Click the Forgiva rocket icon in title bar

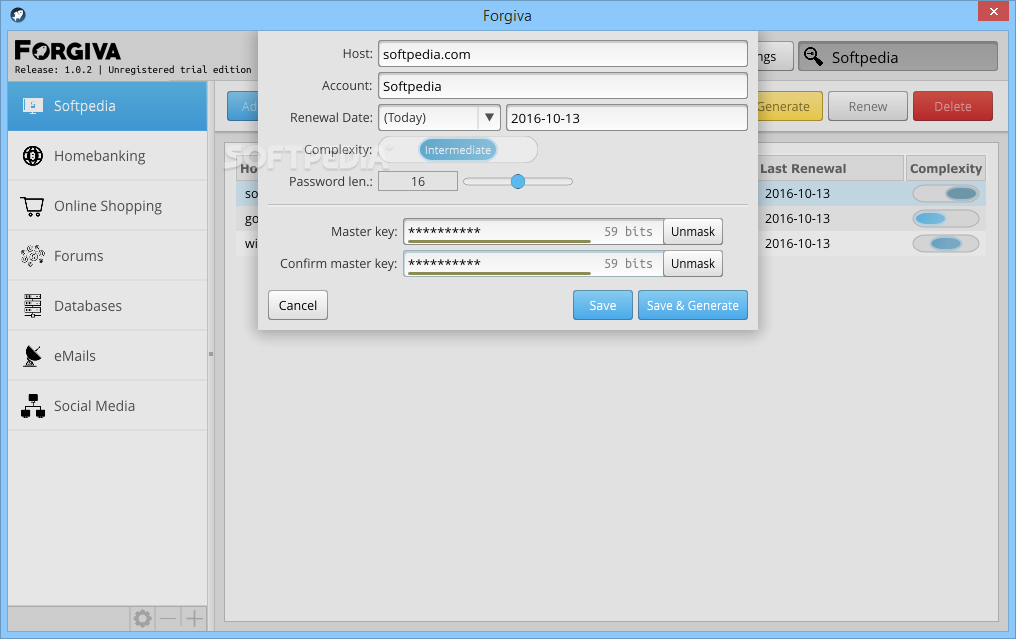click(18, 14)
